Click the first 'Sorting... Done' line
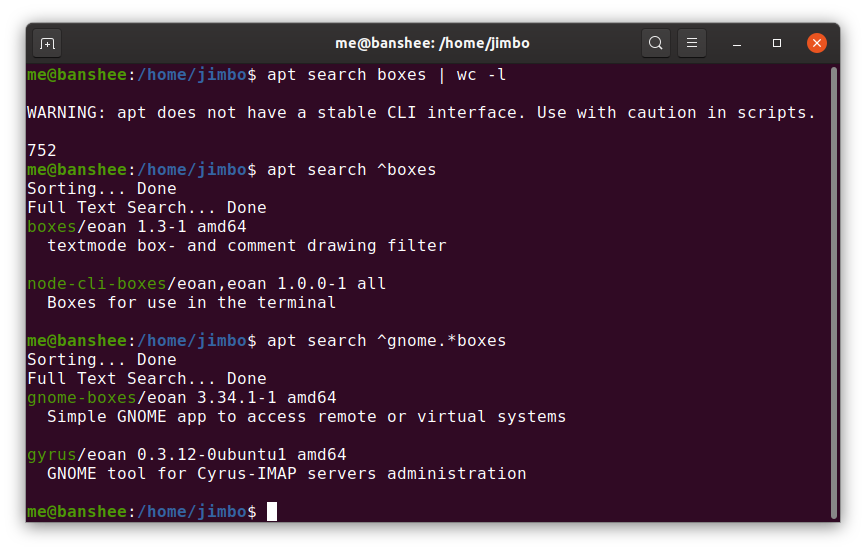 pos(102,189)
